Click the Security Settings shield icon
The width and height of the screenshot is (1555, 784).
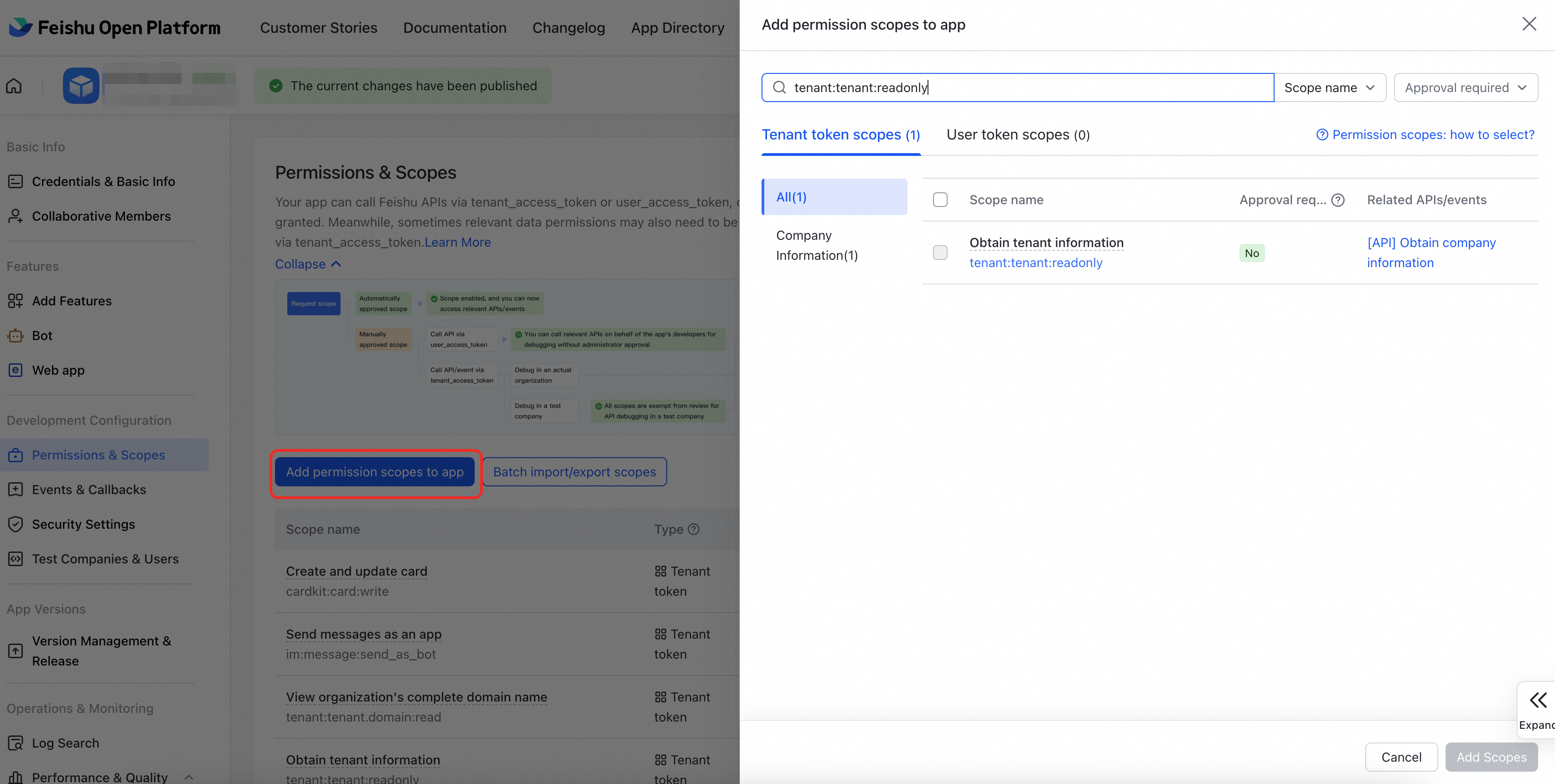coord(15,524)
